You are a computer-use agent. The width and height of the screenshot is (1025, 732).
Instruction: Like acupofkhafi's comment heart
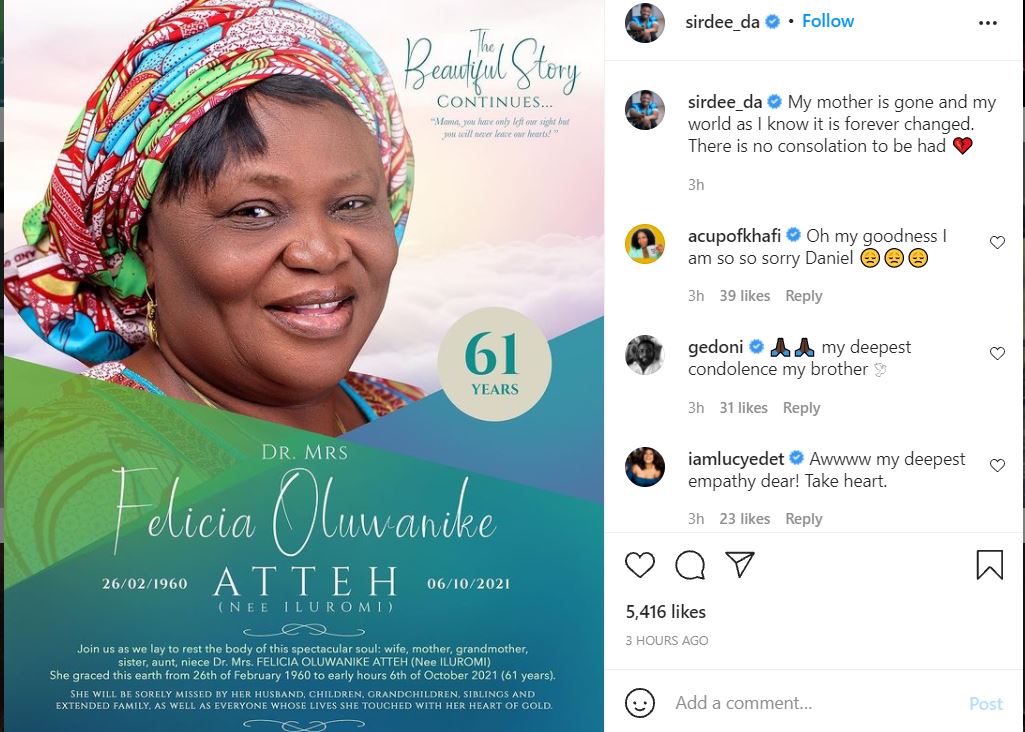coord(997,242)
